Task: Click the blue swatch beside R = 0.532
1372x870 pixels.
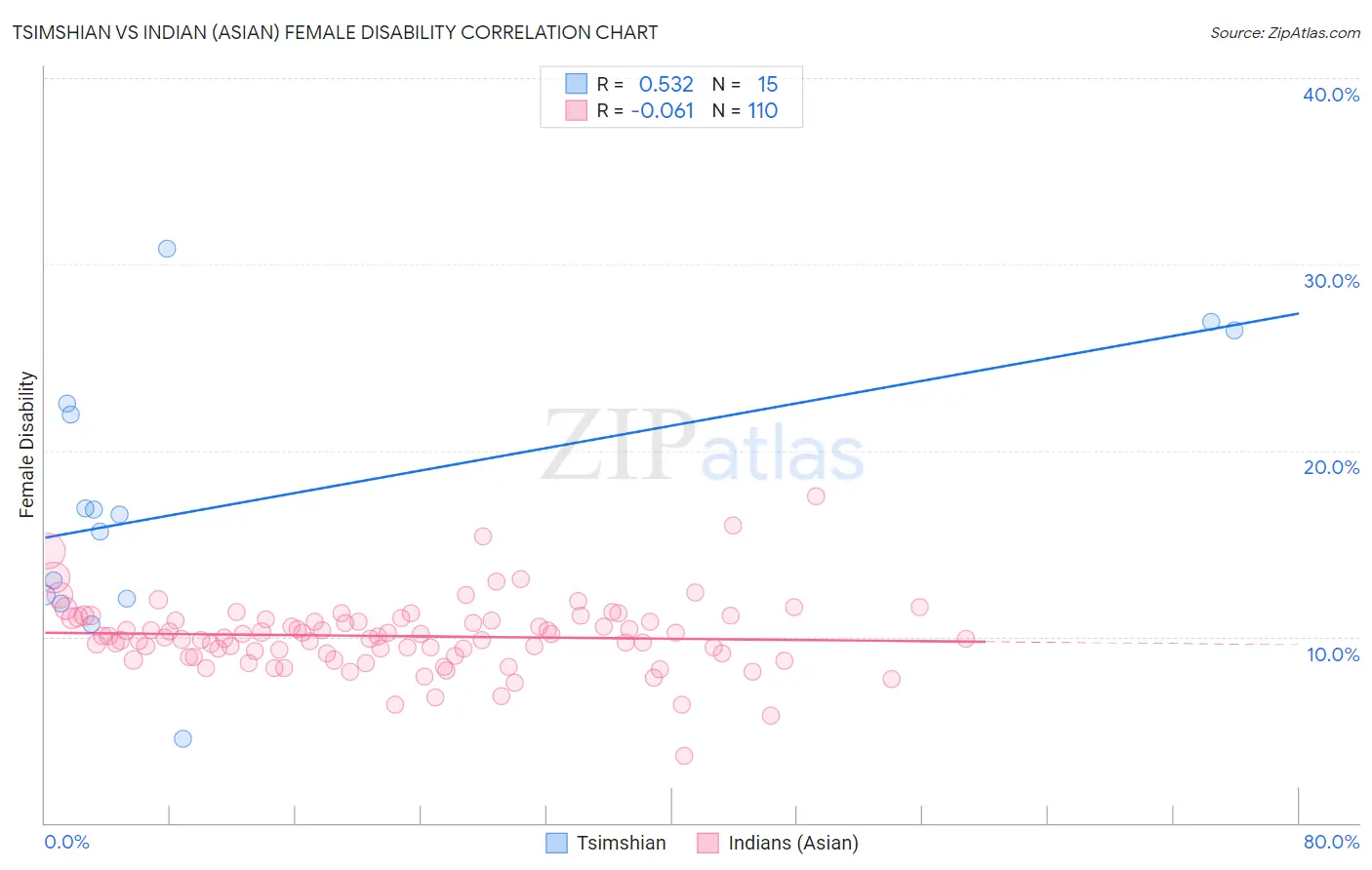Action: 577,84
